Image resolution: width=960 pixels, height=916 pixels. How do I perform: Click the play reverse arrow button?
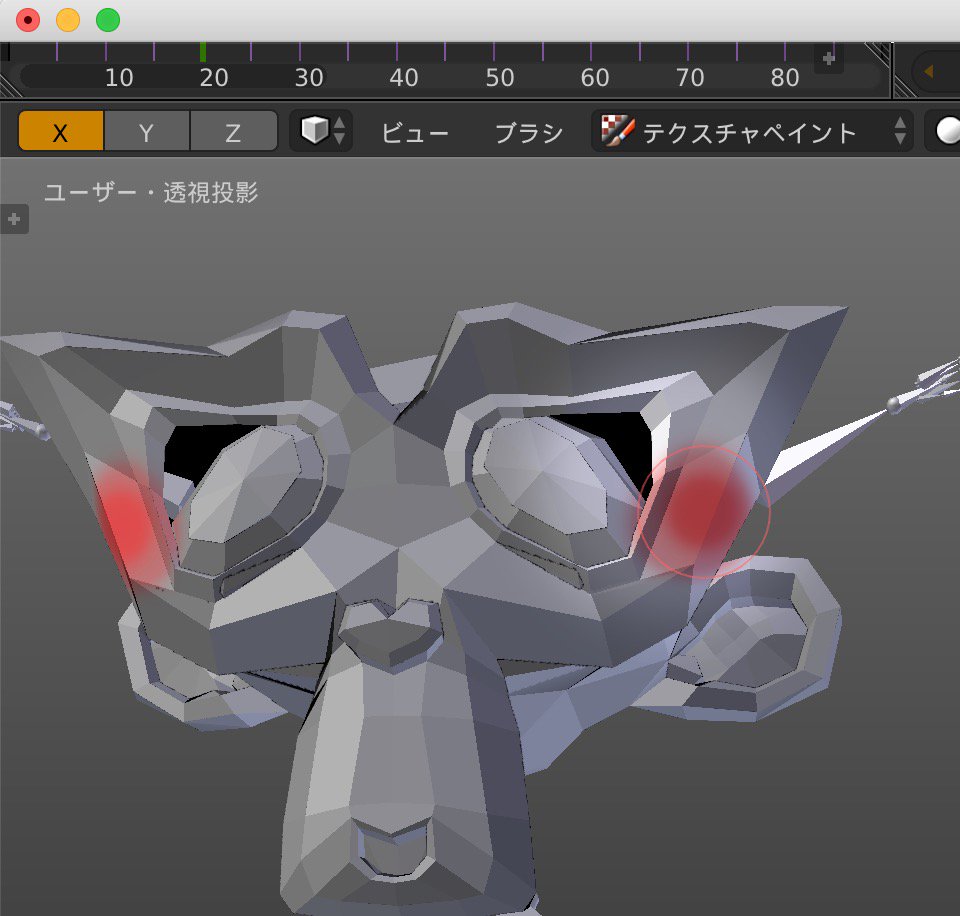click(928, 72)
